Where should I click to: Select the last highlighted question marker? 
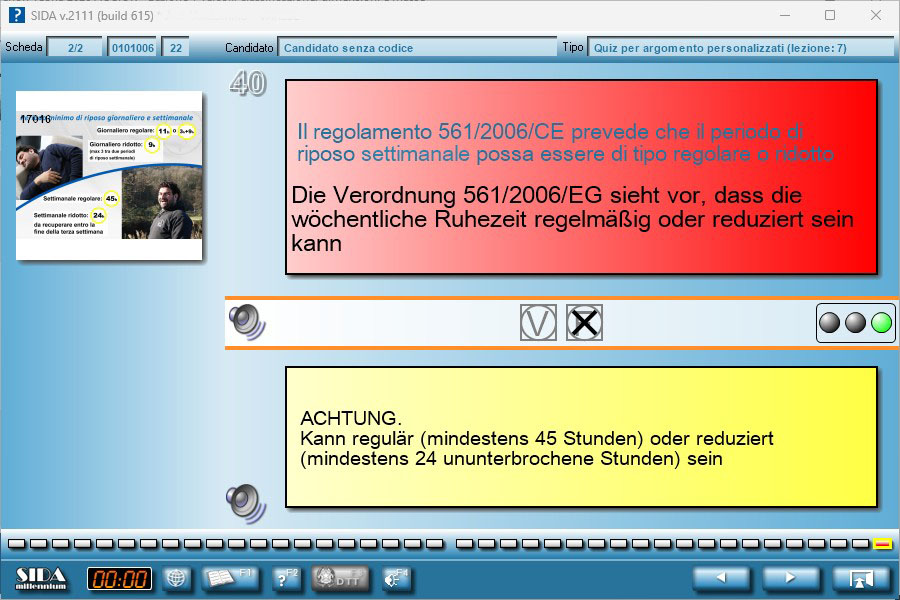click(x=883, y=544)
